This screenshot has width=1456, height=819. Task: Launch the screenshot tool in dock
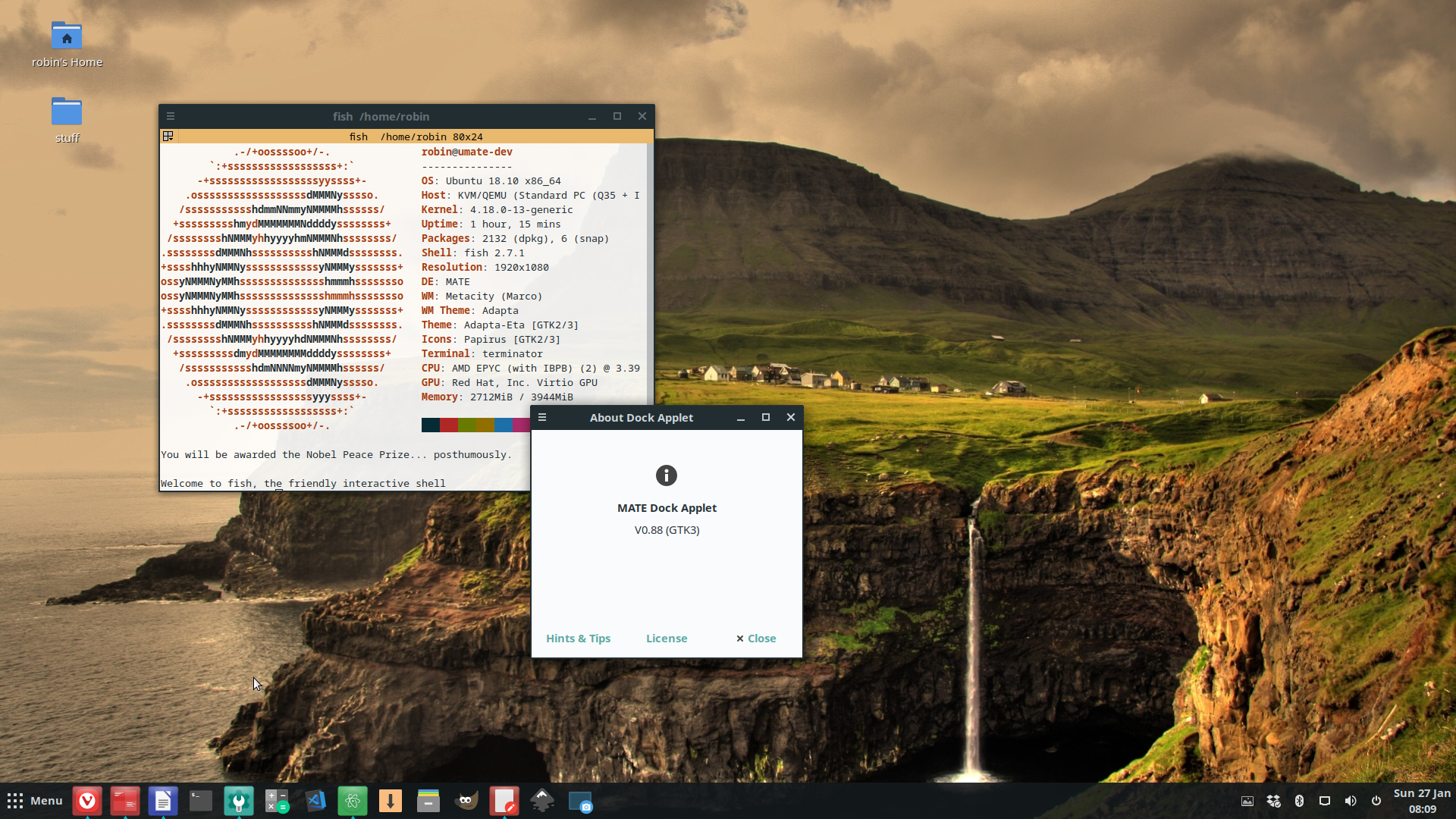click(580, 801)
